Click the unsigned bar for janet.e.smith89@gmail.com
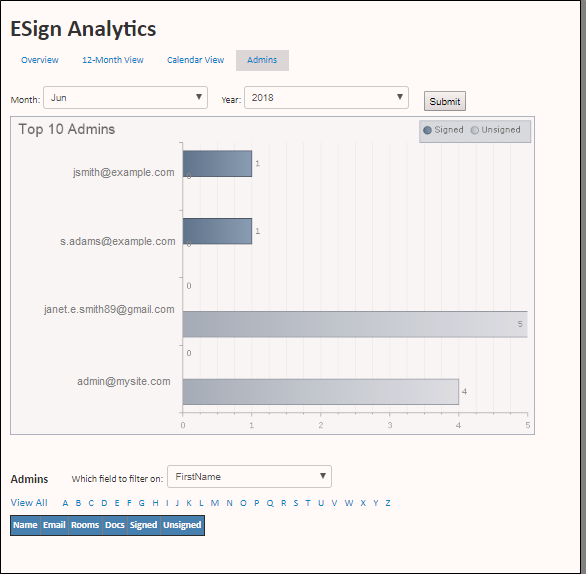 [355, 324]
